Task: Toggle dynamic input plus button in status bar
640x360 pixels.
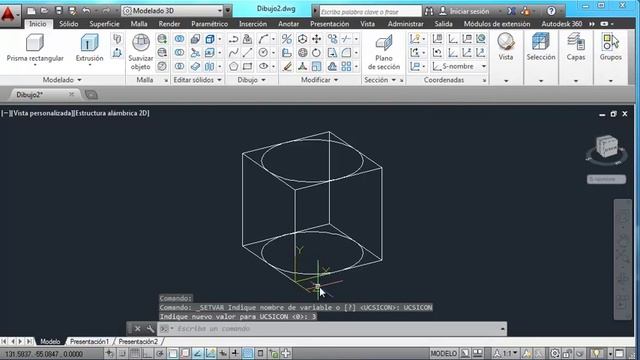Action: [235, 353]
